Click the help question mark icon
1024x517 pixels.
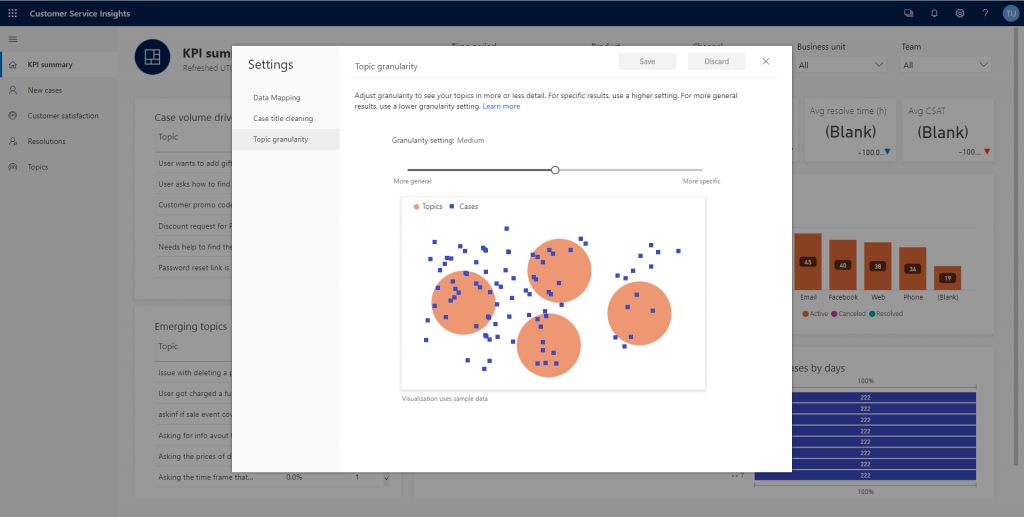[x=985, y=14]
